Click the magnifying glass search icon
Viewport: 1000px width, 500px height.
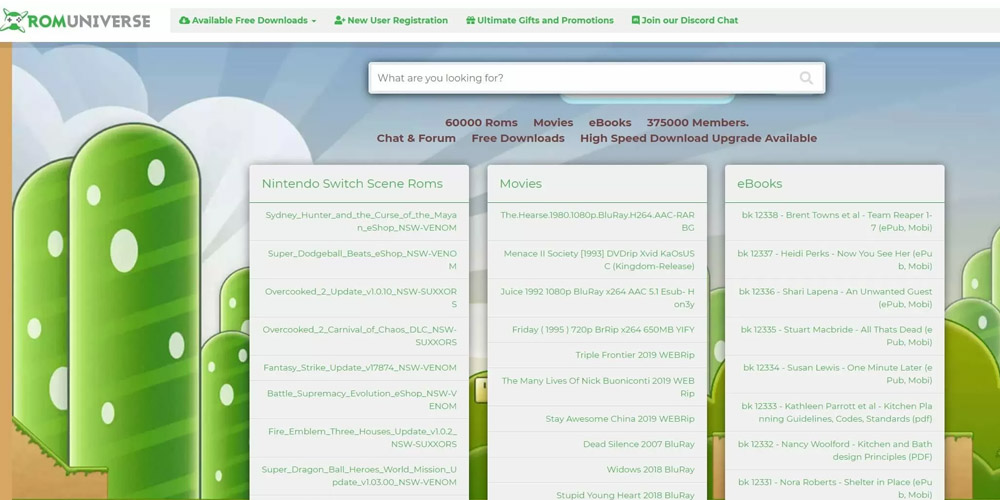(806, 78)
